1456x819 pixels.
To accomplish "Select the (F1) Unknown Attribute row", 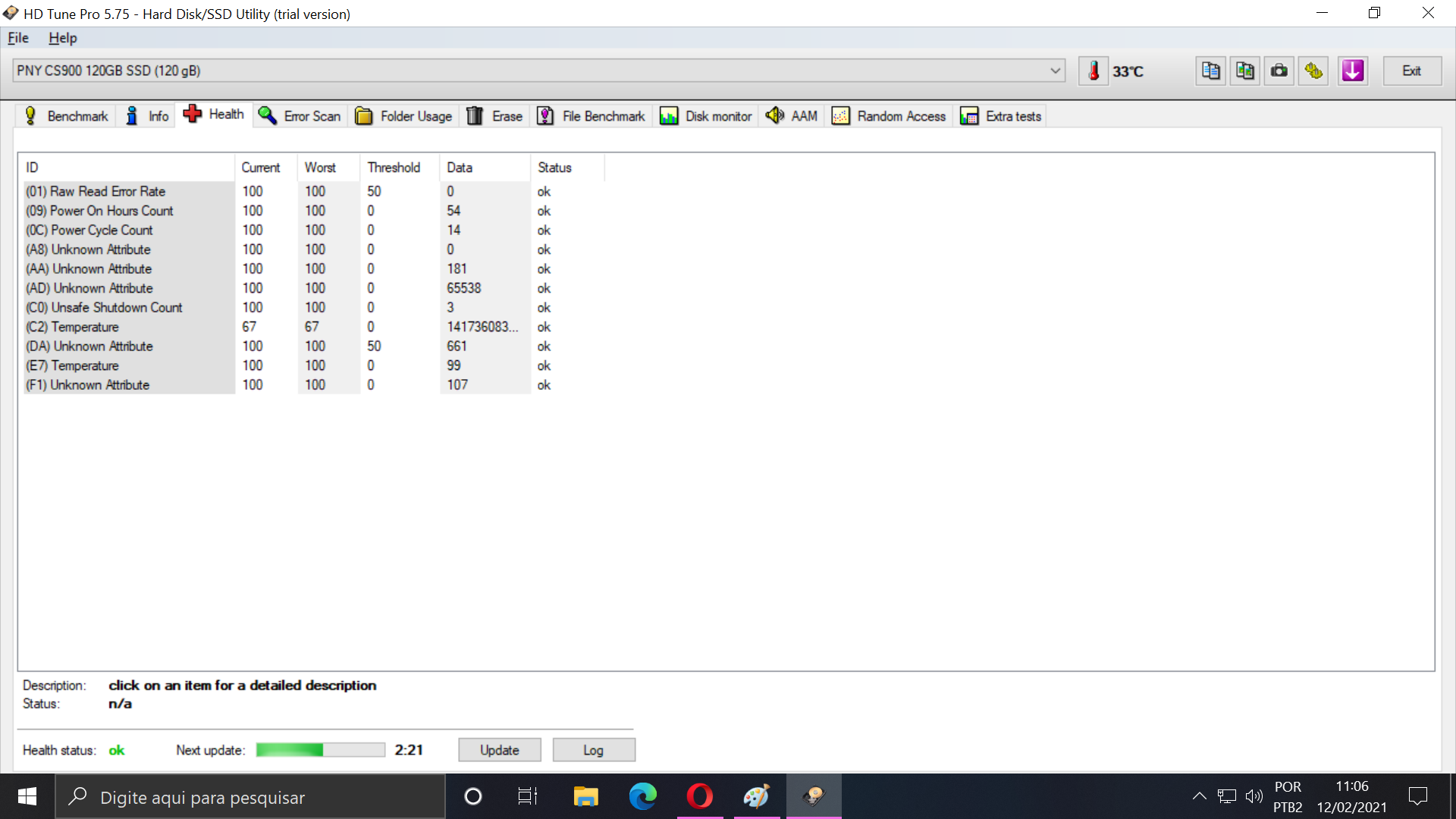I will click(313, 385).
